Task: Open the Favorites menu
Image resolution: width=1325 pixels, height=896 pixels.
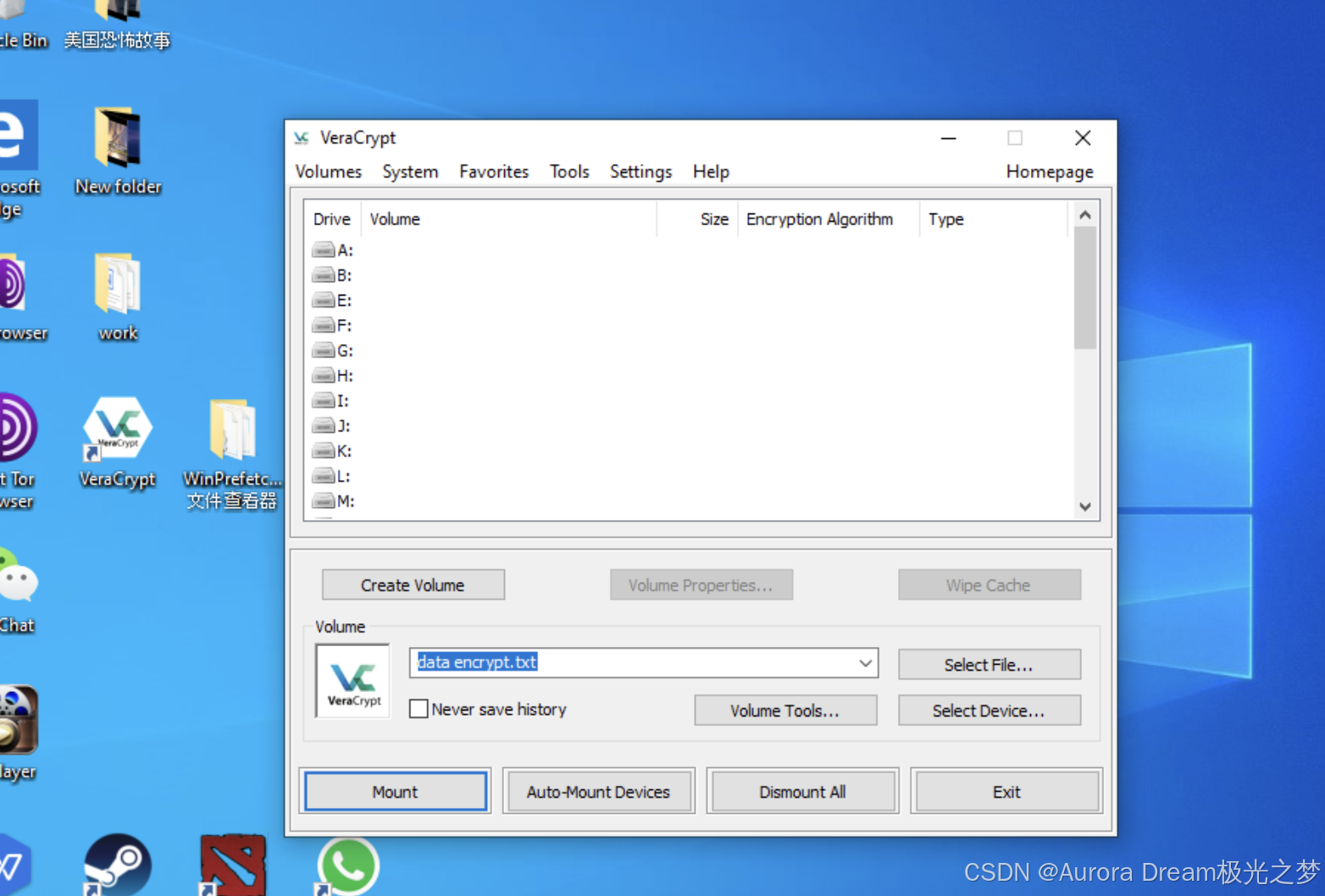Action: click(x=494, y=172)
